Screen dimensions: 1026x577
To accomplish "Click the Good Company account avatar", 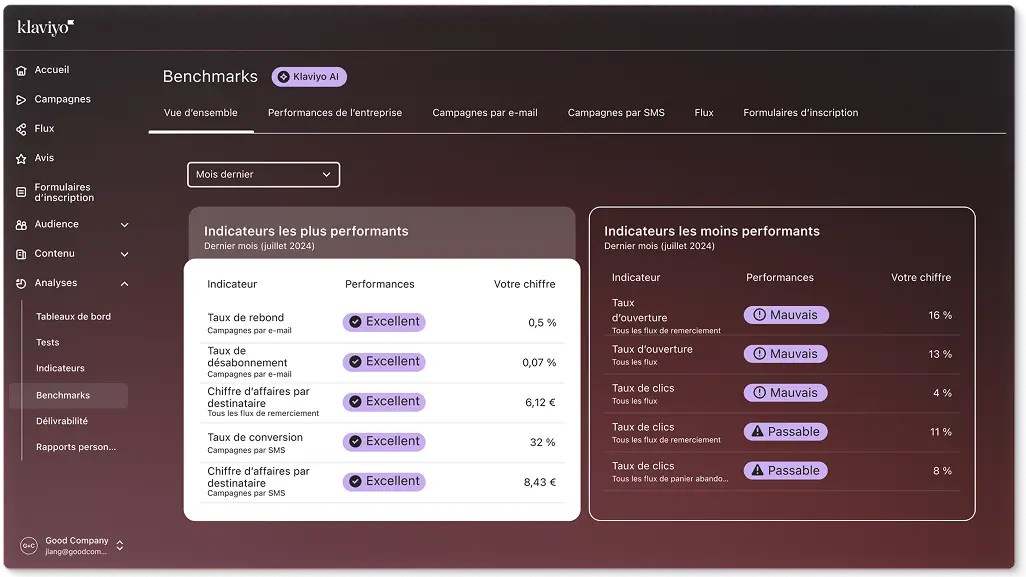I will 29,546.
